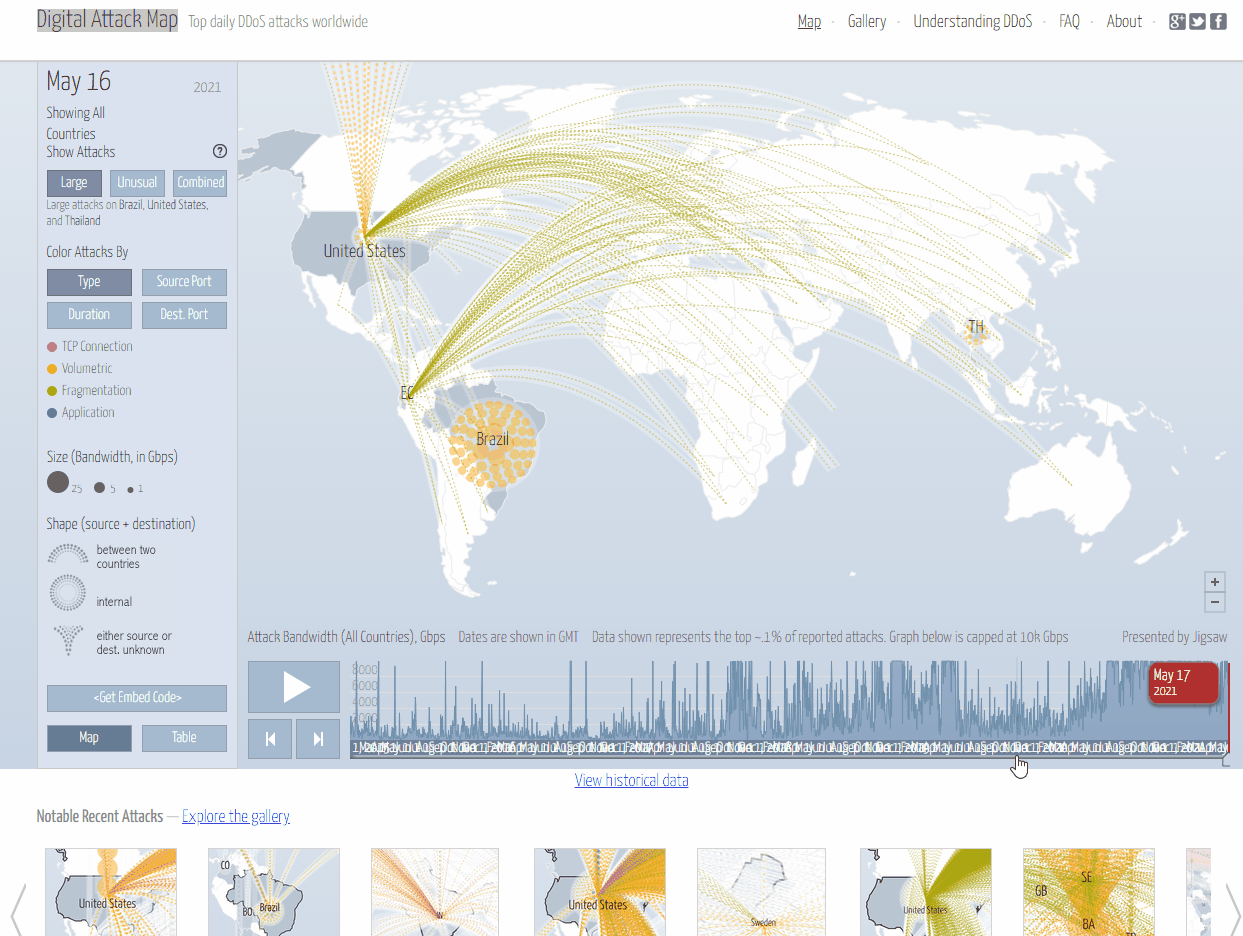
Task: Select the Application legend dot
Action: (52, 413)
